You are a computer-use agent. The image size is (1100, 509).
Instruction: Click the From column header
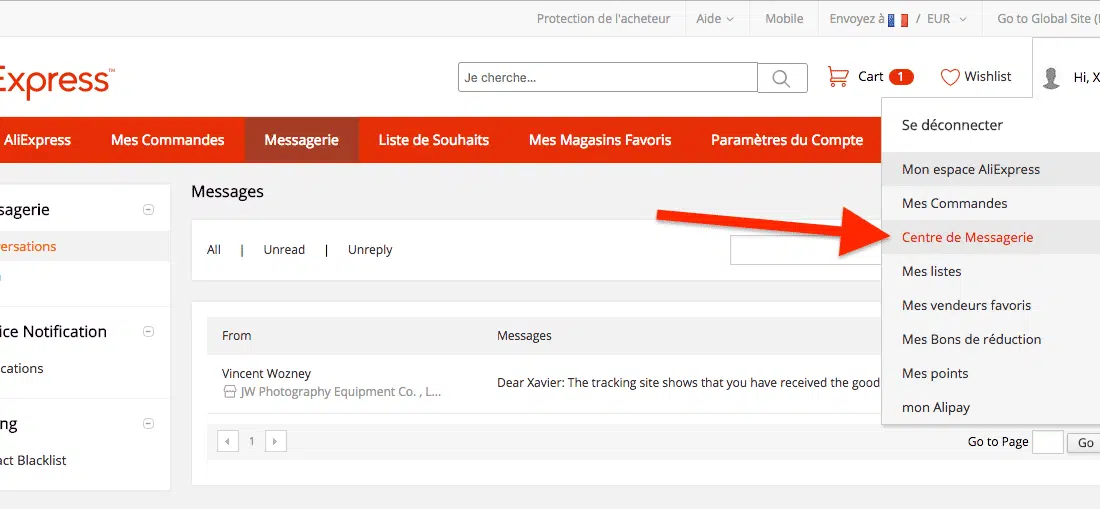[x=236, y=336]
